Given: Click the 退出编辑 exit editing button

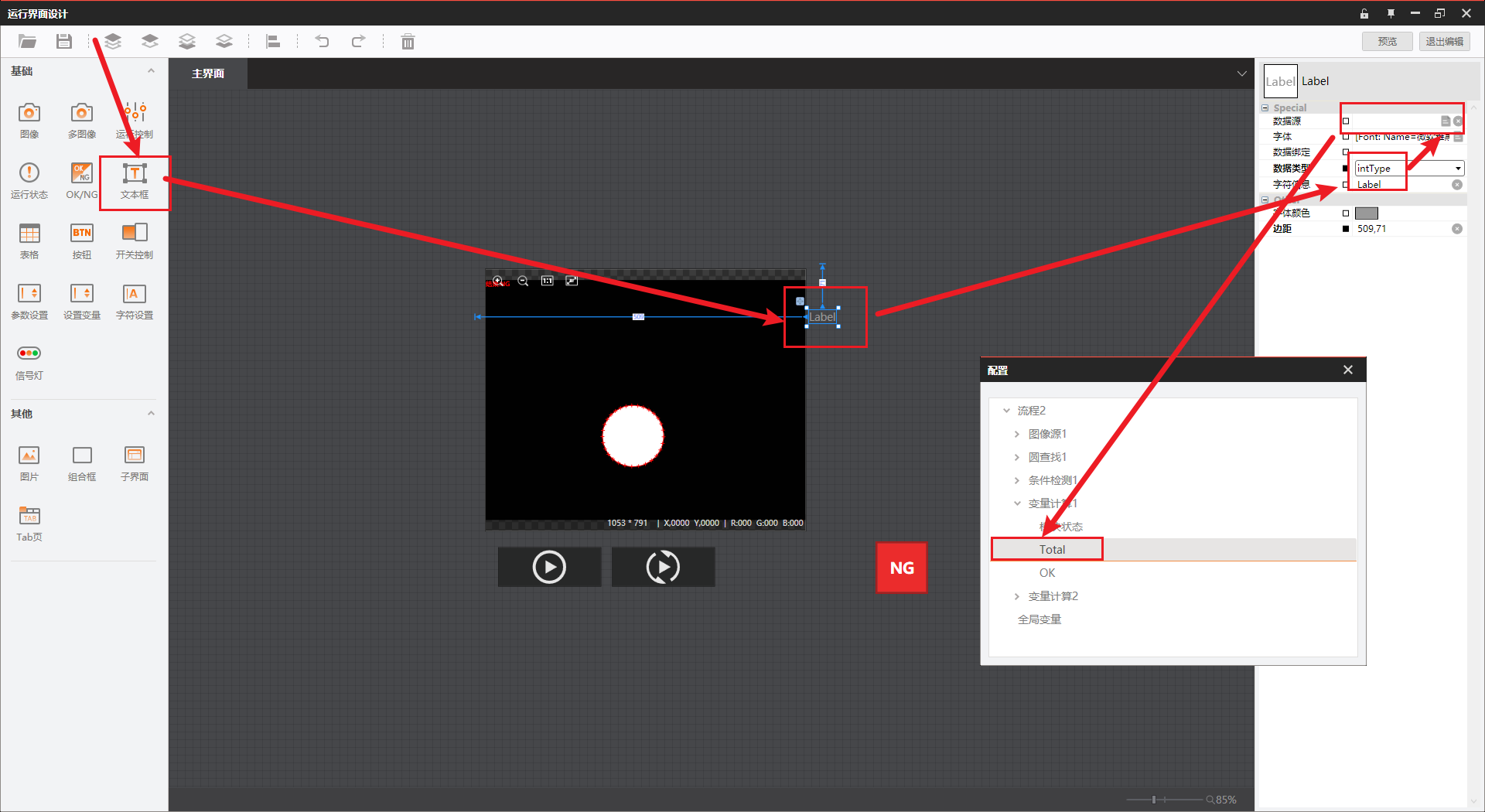Looking at the screenshot, I should pos(1444,42).
